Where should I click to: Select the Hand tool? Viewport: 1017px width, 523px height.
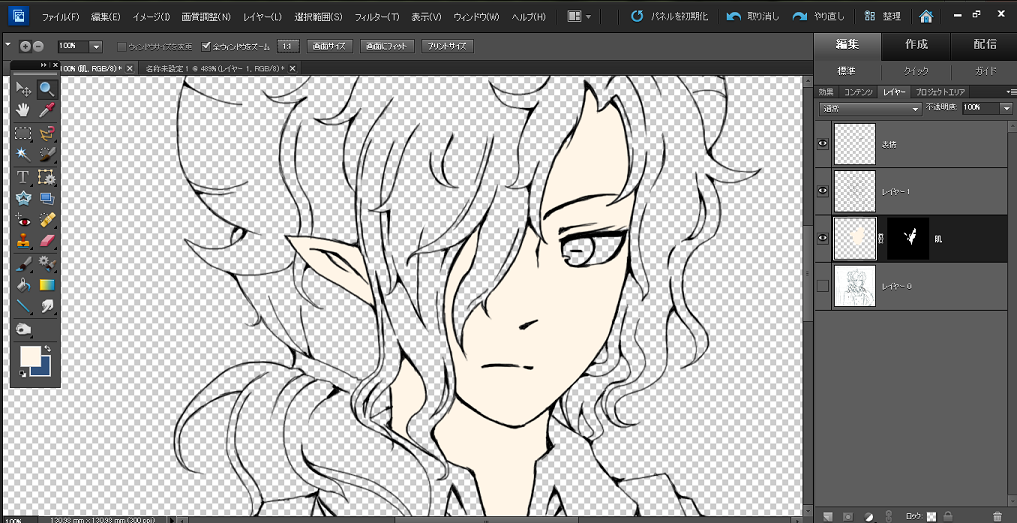tap(24, 111)
